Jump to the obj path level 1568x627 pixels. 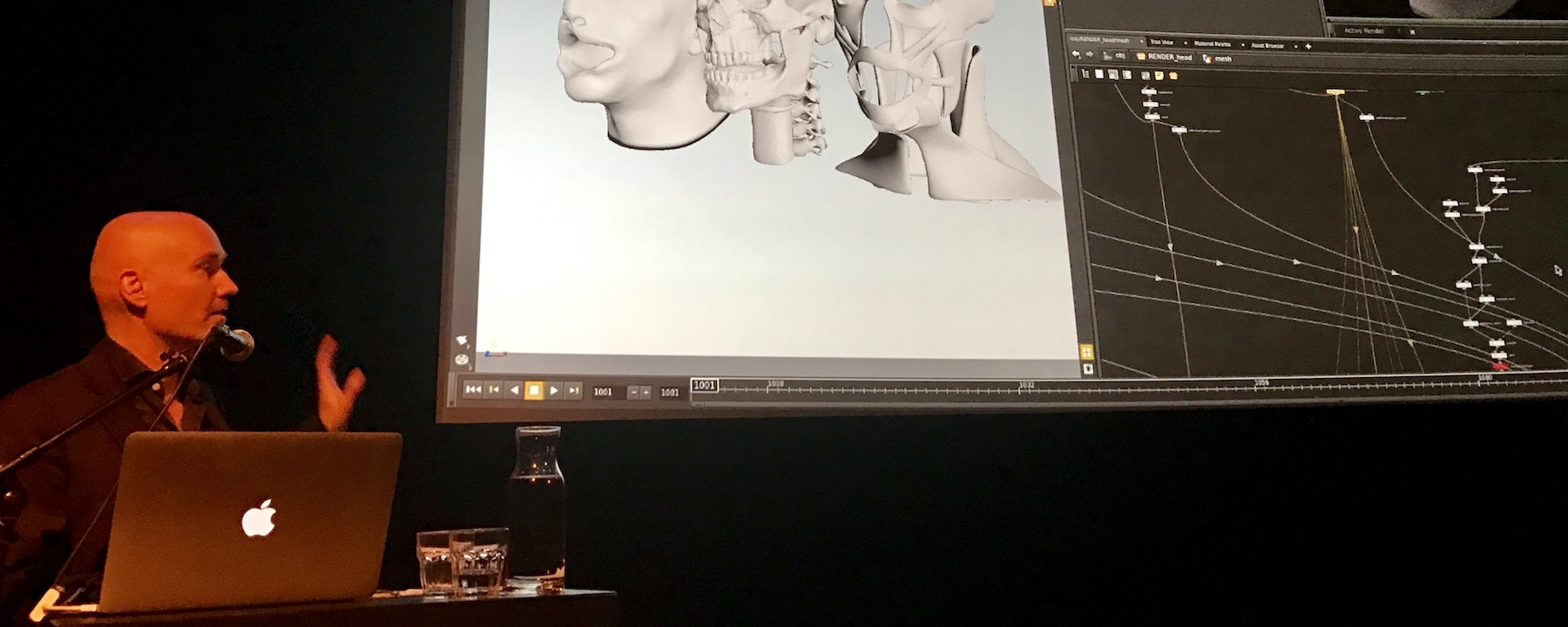click(1115, 56)
